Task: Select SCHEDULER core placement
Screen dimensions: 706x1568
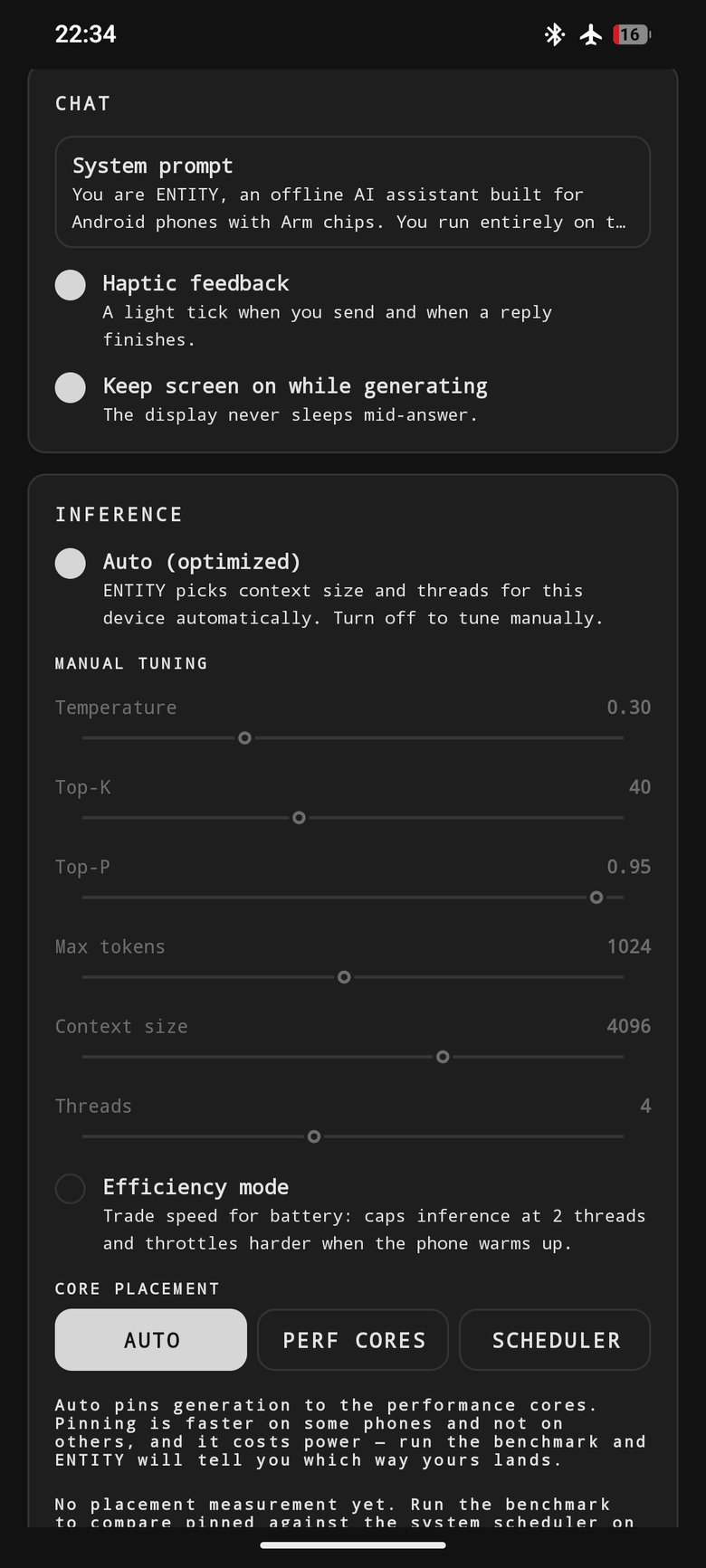Action: (x=555, y=1340)
